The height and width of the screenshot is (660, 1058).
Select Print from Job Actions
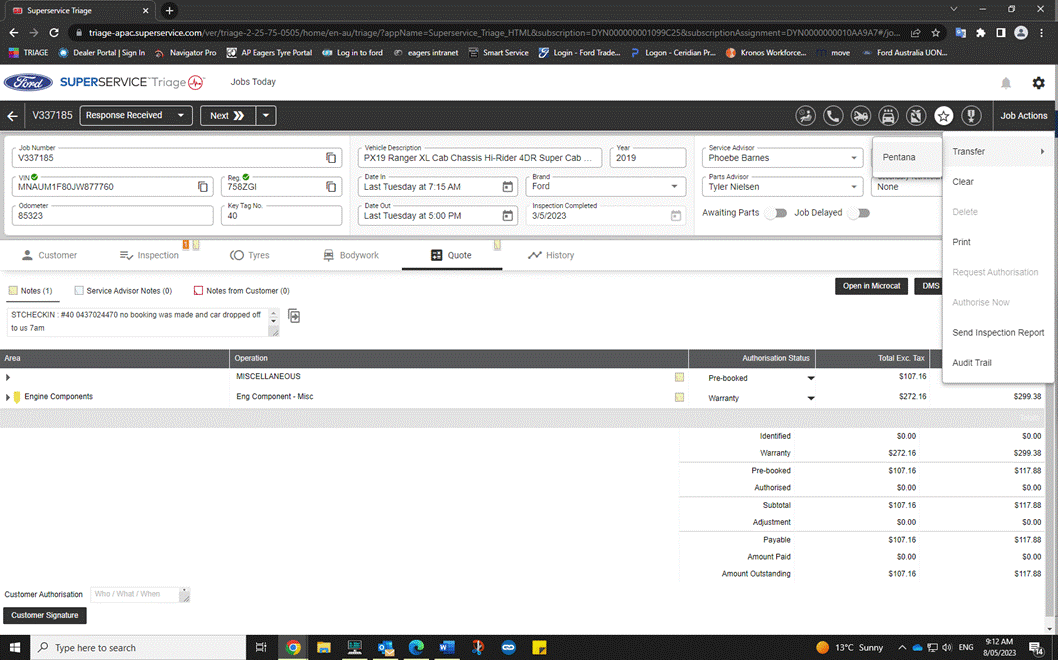998,242
